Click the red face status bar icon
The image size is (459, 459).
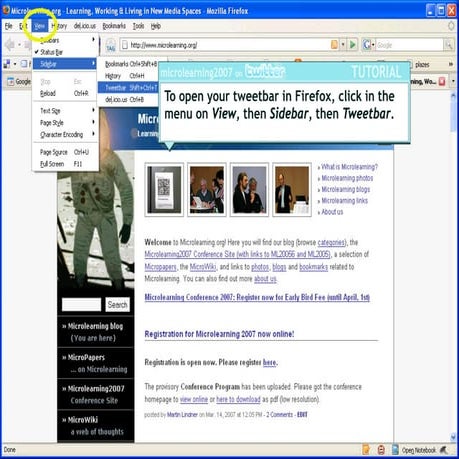coord(381,450)
